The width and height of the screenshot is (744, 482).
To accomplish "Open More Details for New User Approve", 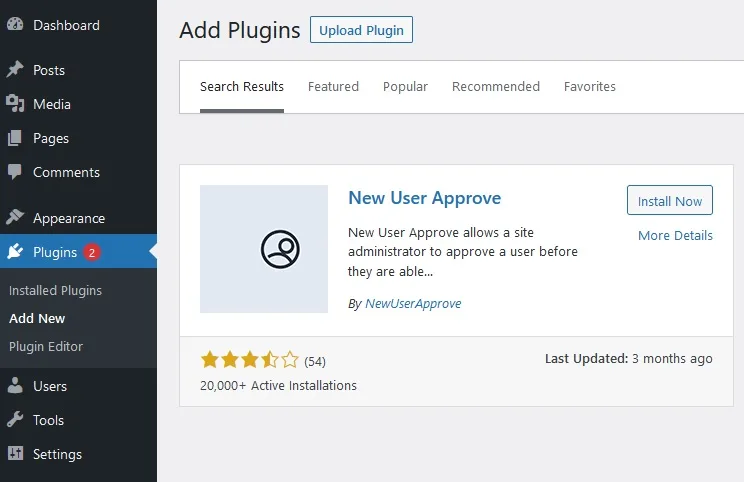I will tap(675, 235).
